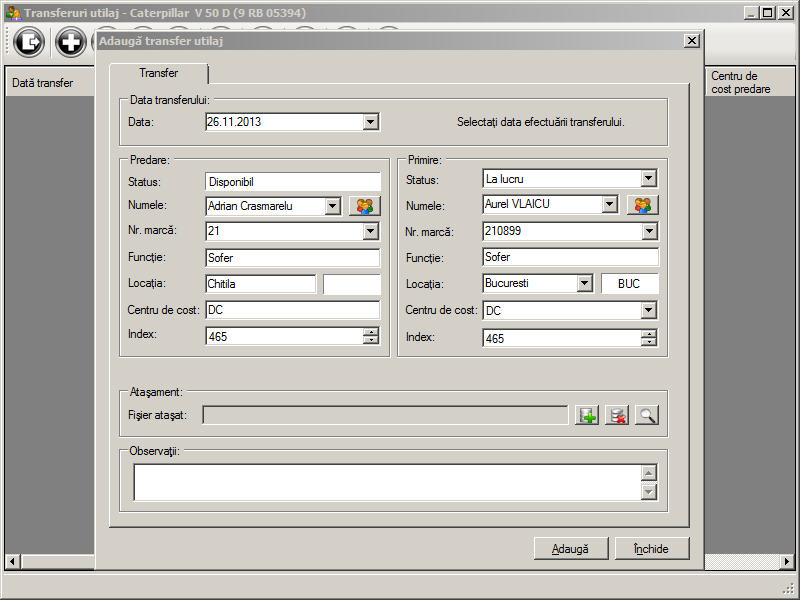The width and height of the screenshot is (800, 600).
Task: Remove the attached file with the red X icon
Action: pyautogui.click(x=617, y=415)
